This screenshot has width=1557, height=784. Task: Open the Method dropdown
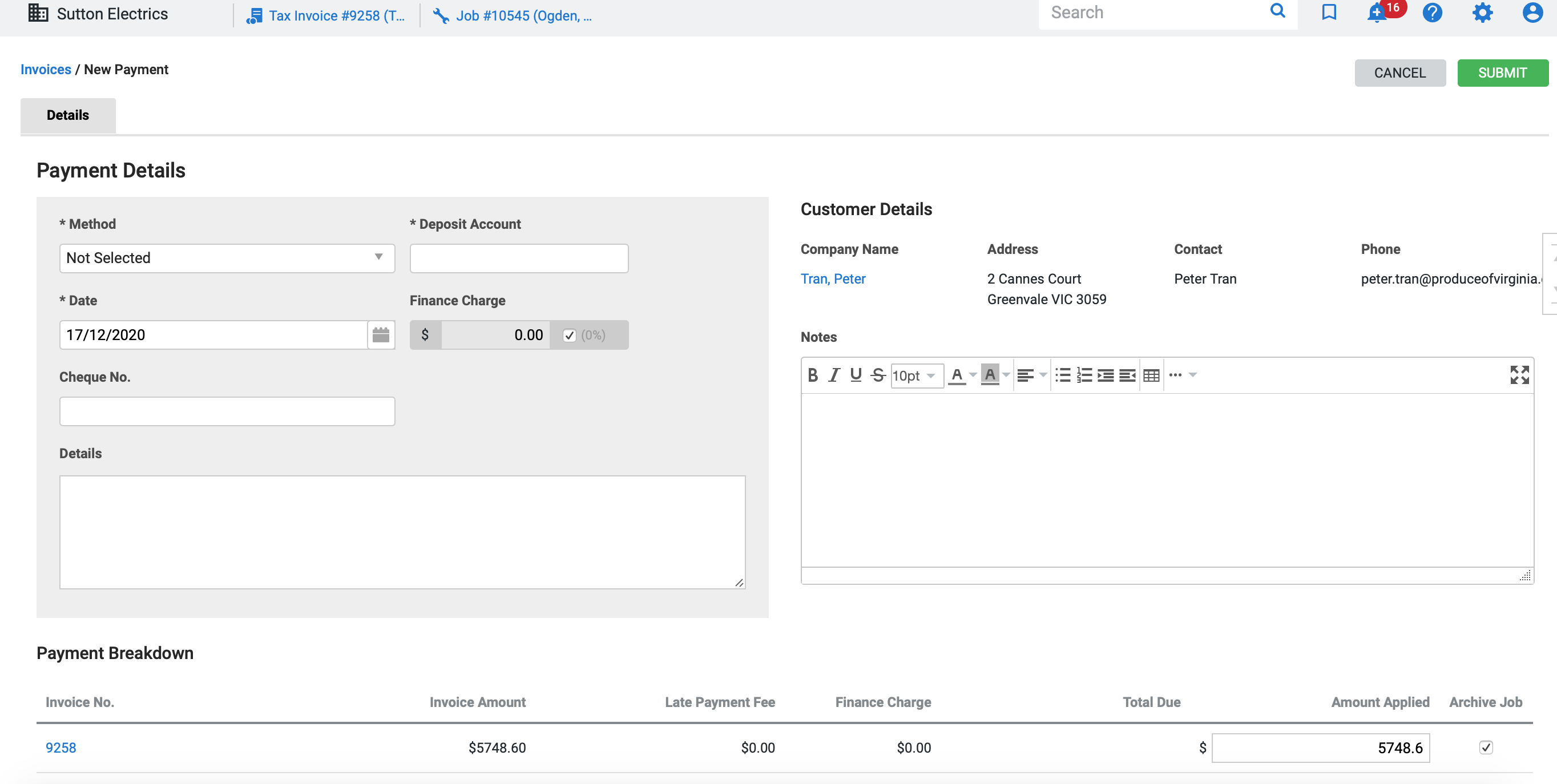coord(227,258)
